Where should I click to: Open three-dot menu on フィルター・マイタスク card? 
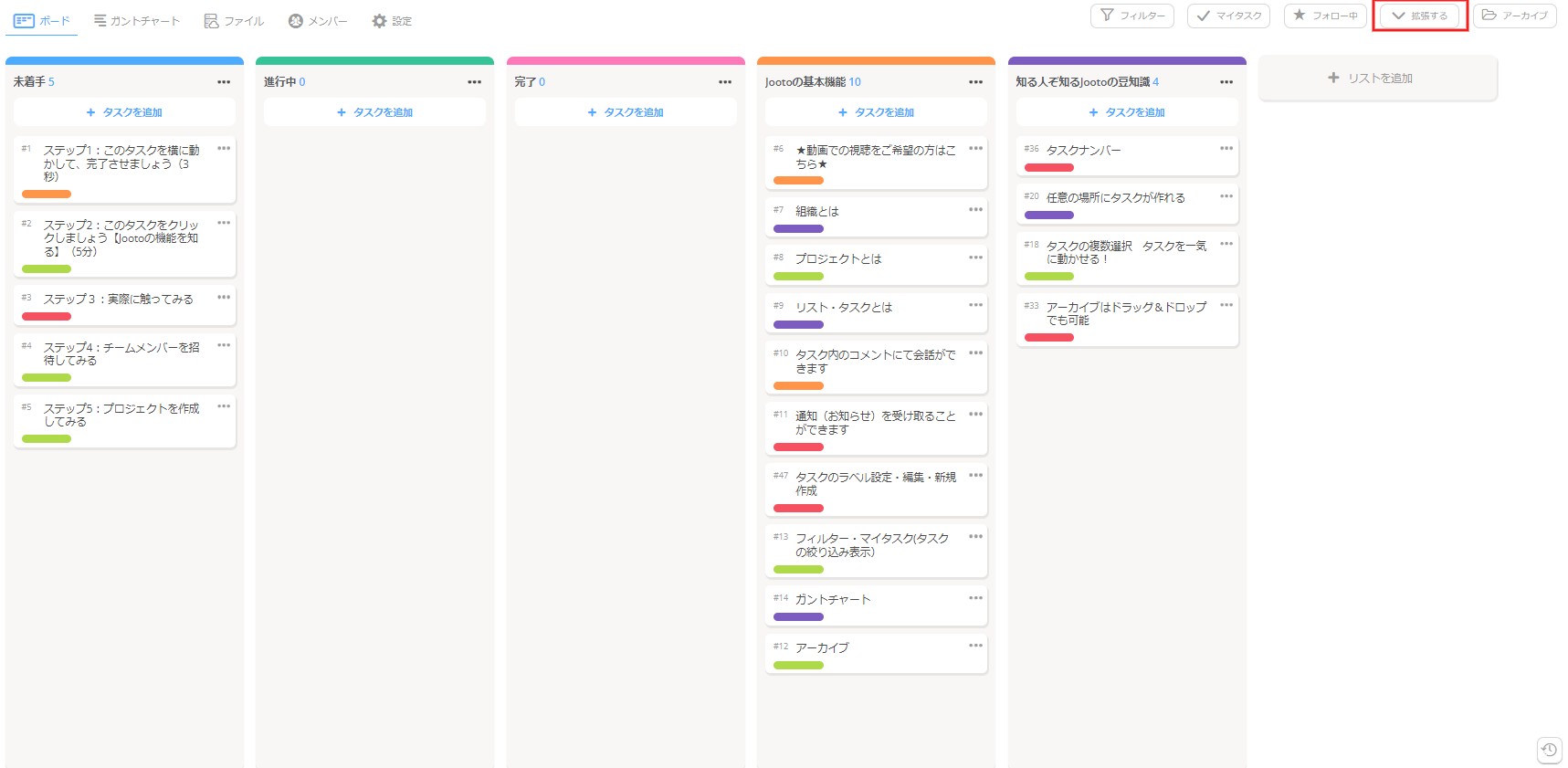point(975,536)
